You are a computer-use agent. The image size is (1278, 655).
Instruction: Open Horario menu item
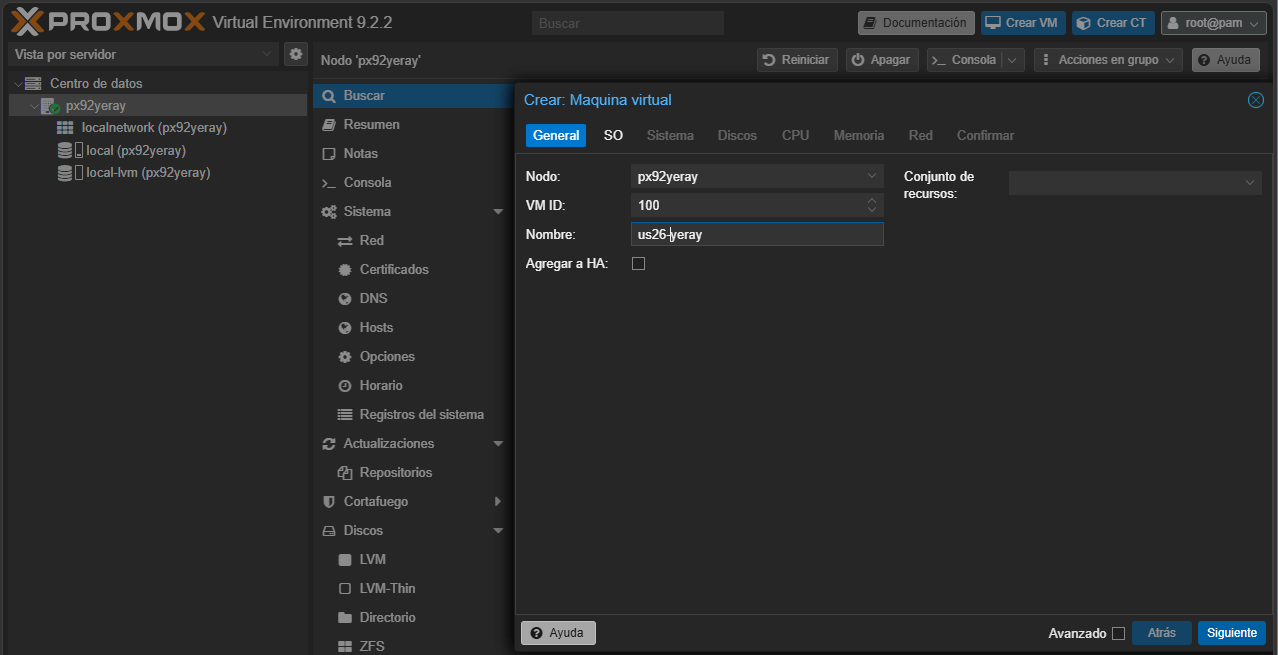coord(414,386)
